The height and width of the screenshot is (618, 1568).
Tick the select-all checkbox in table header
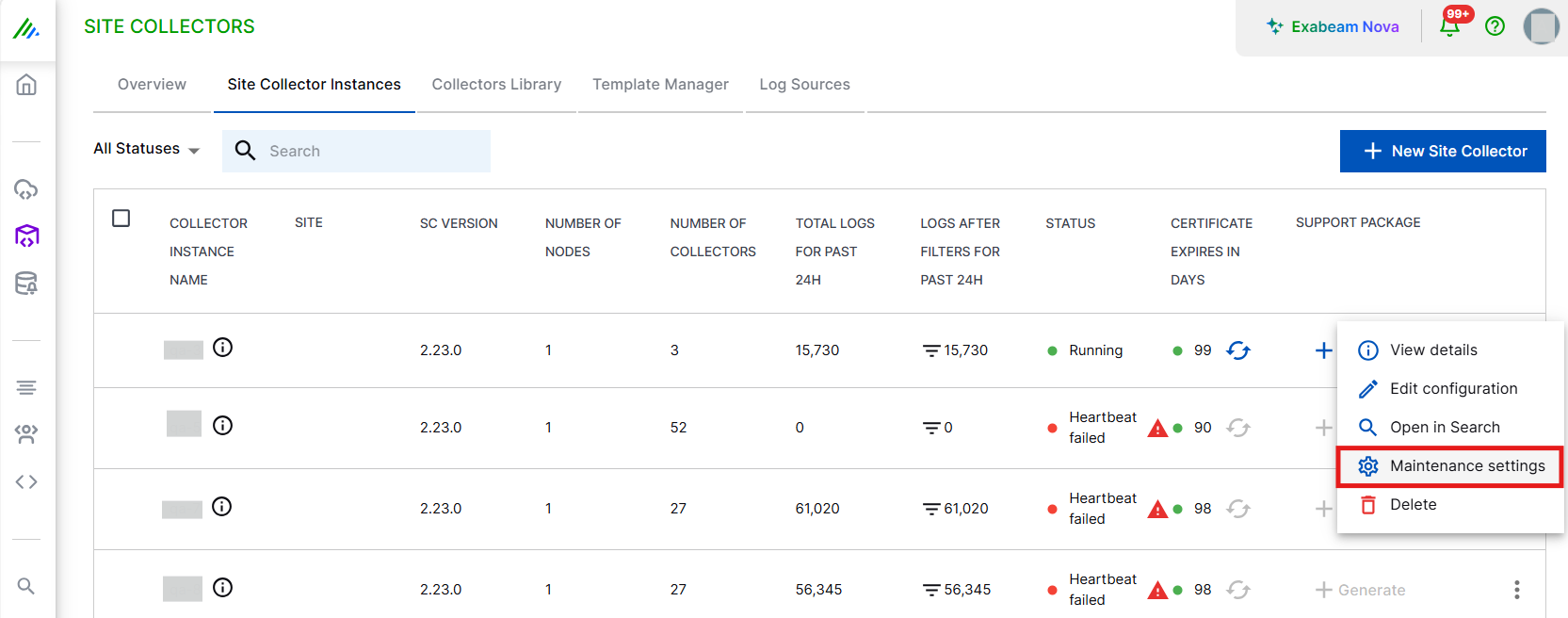[121, 219]
